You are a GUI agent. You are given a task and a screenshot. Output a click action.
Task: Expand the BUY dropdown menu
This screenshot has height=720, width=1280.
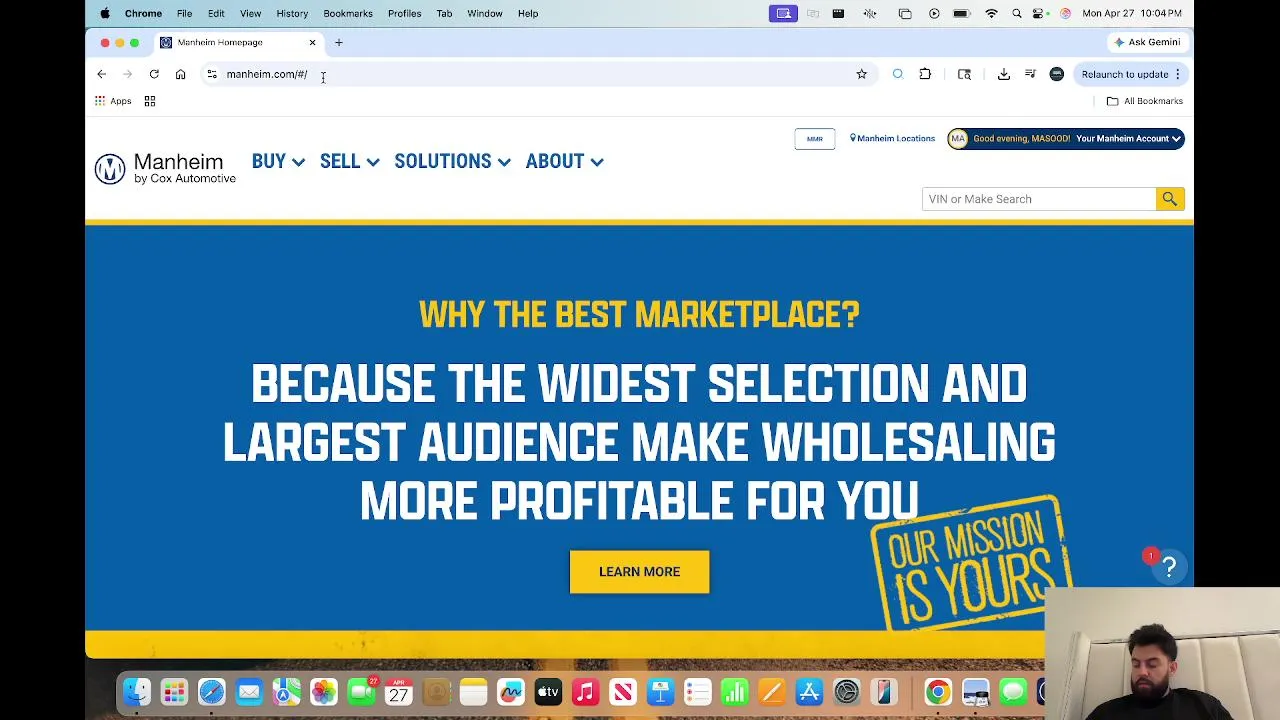[278, 162]
